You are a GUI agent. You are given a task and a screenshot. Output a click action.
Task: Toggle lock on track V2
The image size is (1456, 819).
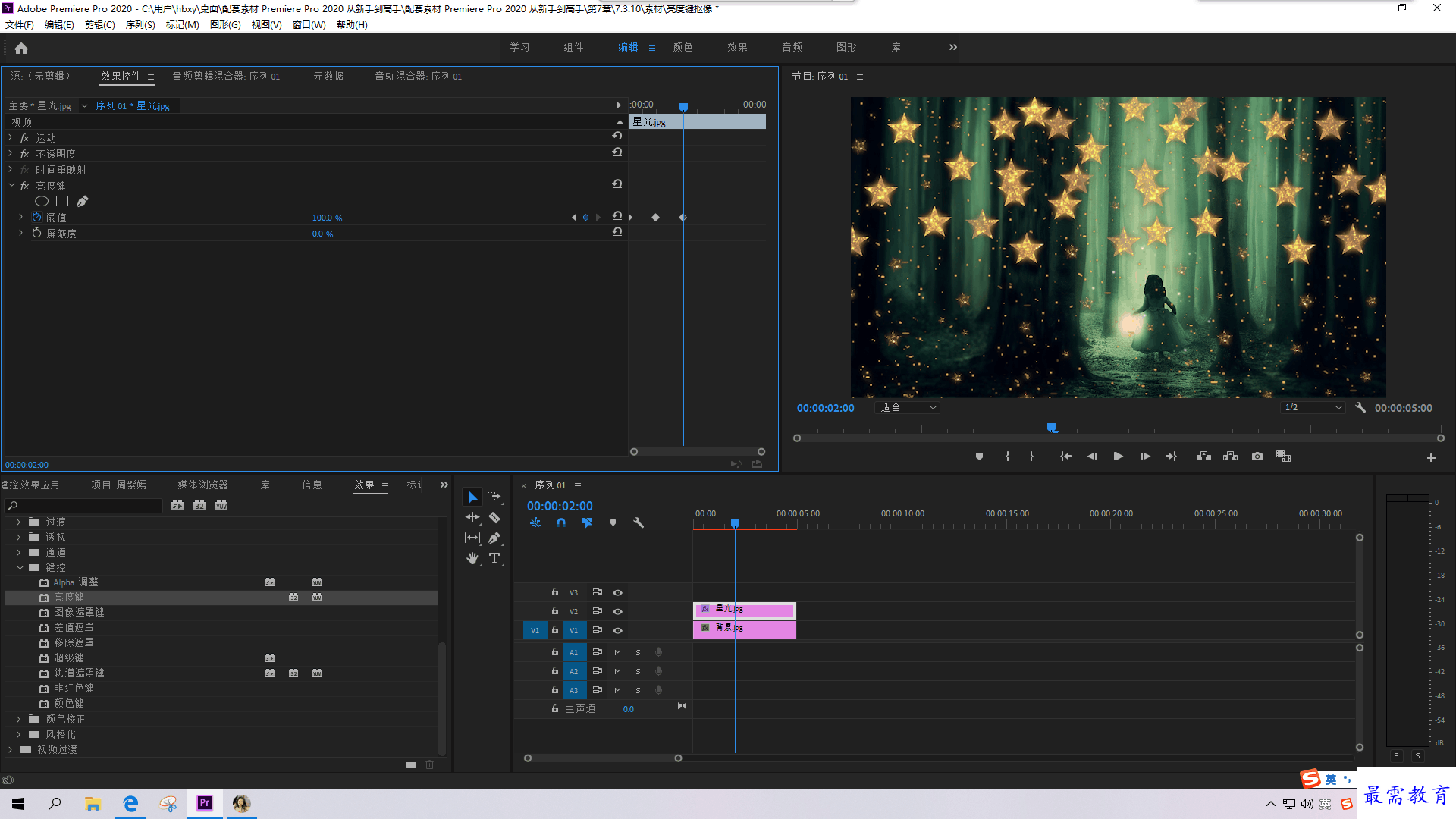click(555, 611)
